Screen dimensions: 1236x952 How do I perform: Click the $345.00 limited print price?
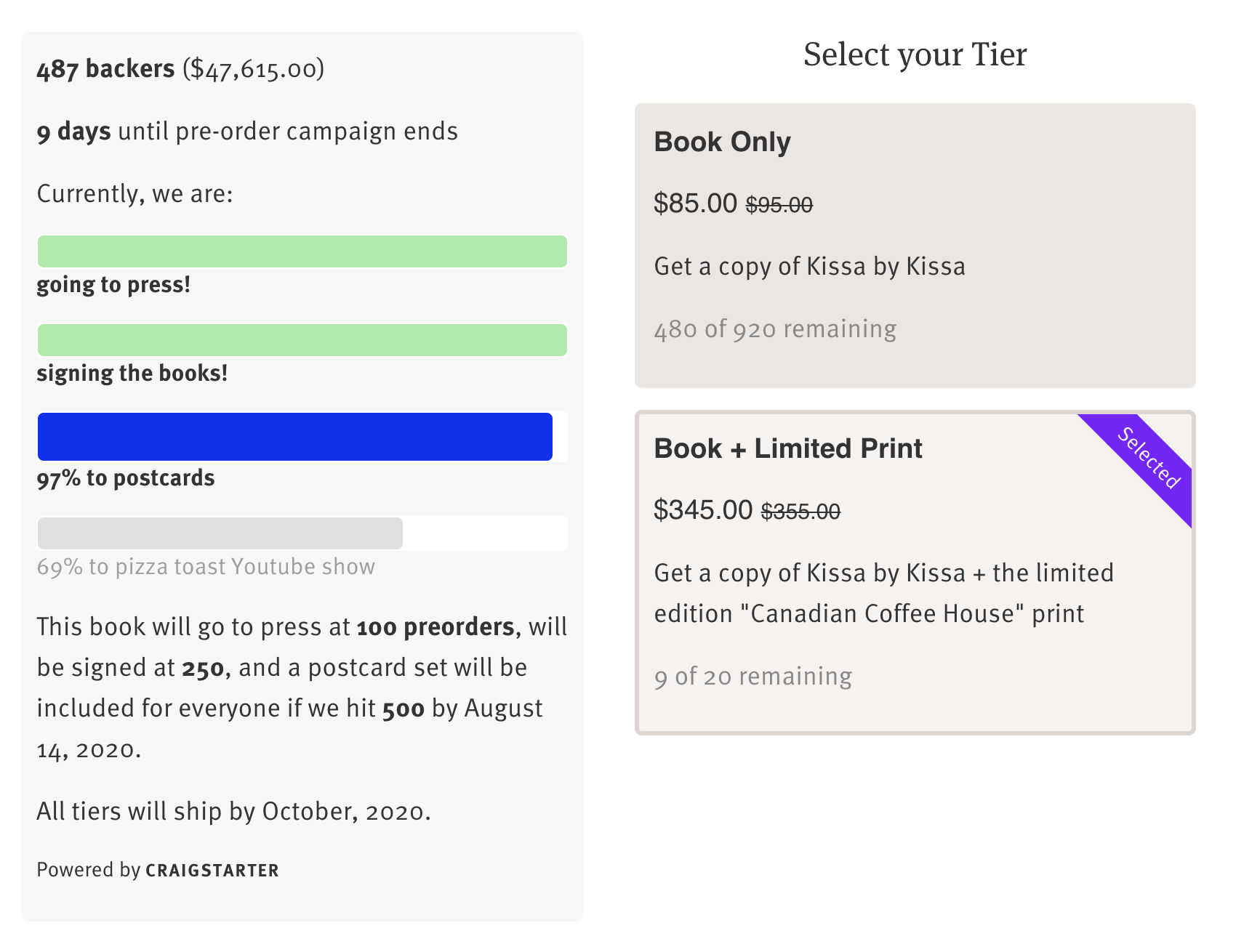click(x=702, y=510)
